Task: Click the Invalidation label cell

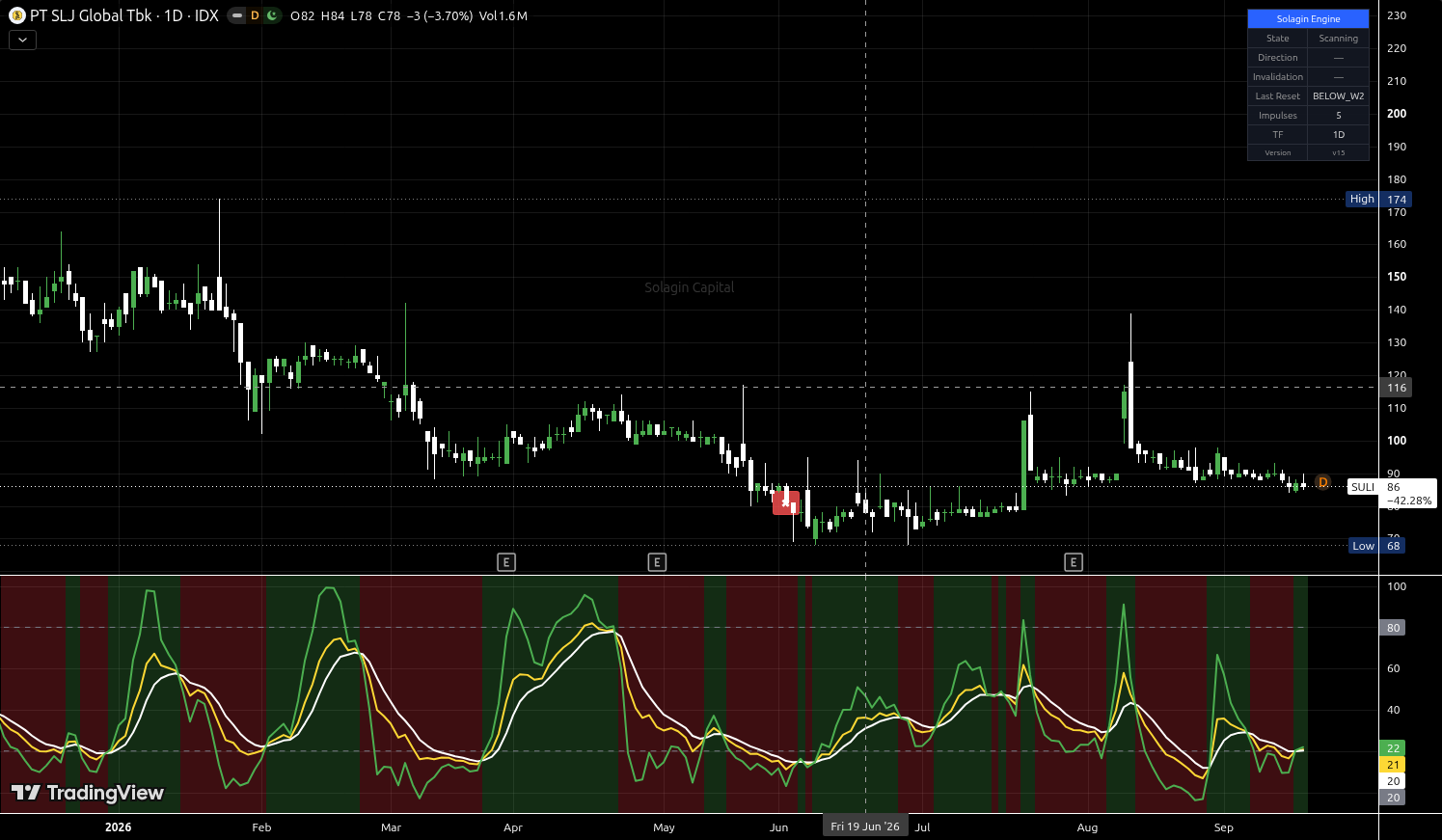Action: pyautogui.click(x=1278, y=77)
